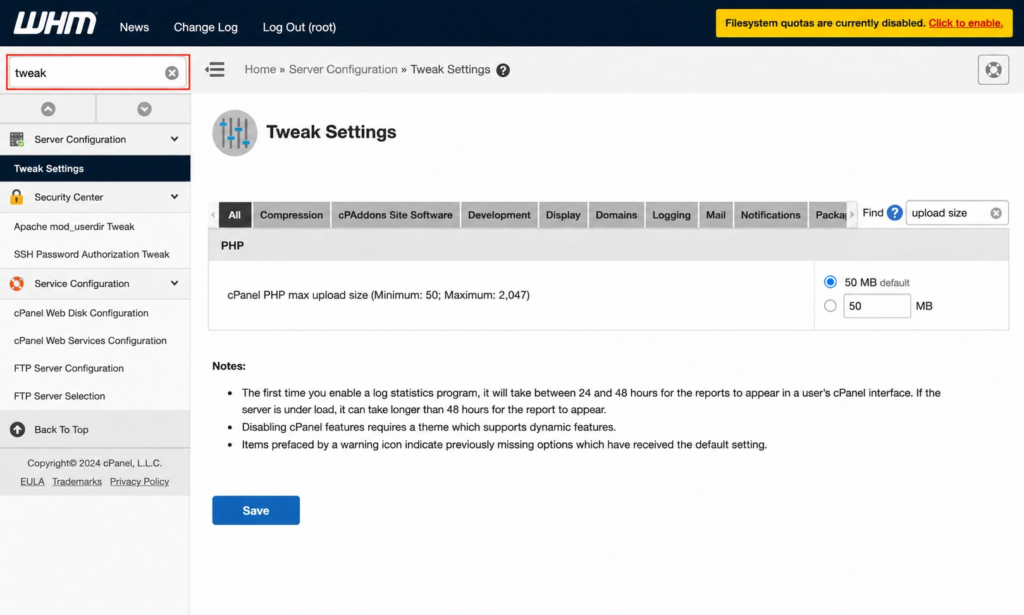Image resolution: width=1024 pixels, height=615 pixels.
Task: Collapse all sidebar groups with up arrow
Action: (48, 109)
